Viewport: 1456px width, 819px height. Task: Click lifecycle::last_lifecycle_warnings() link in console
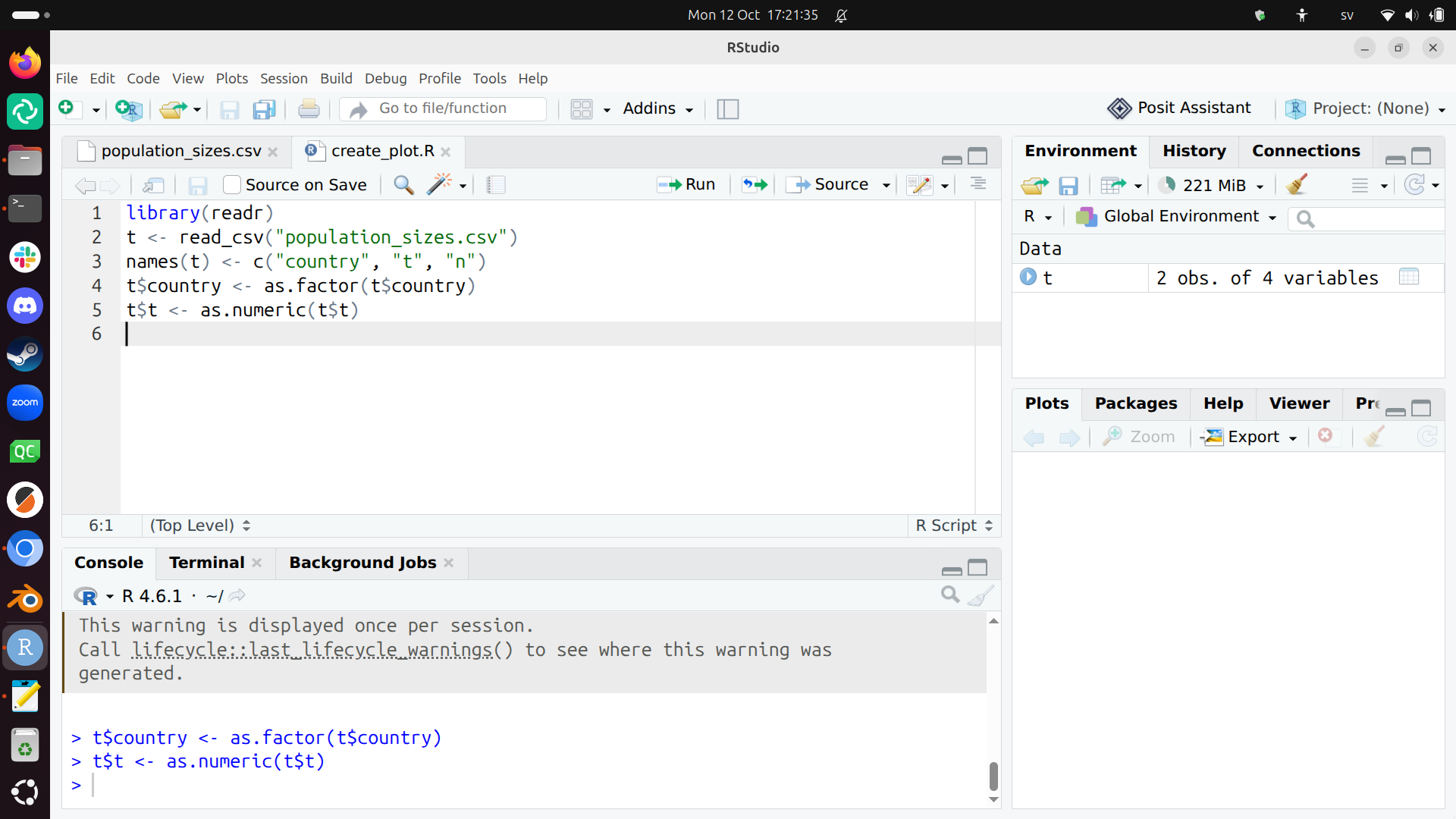tap(322, 650)
